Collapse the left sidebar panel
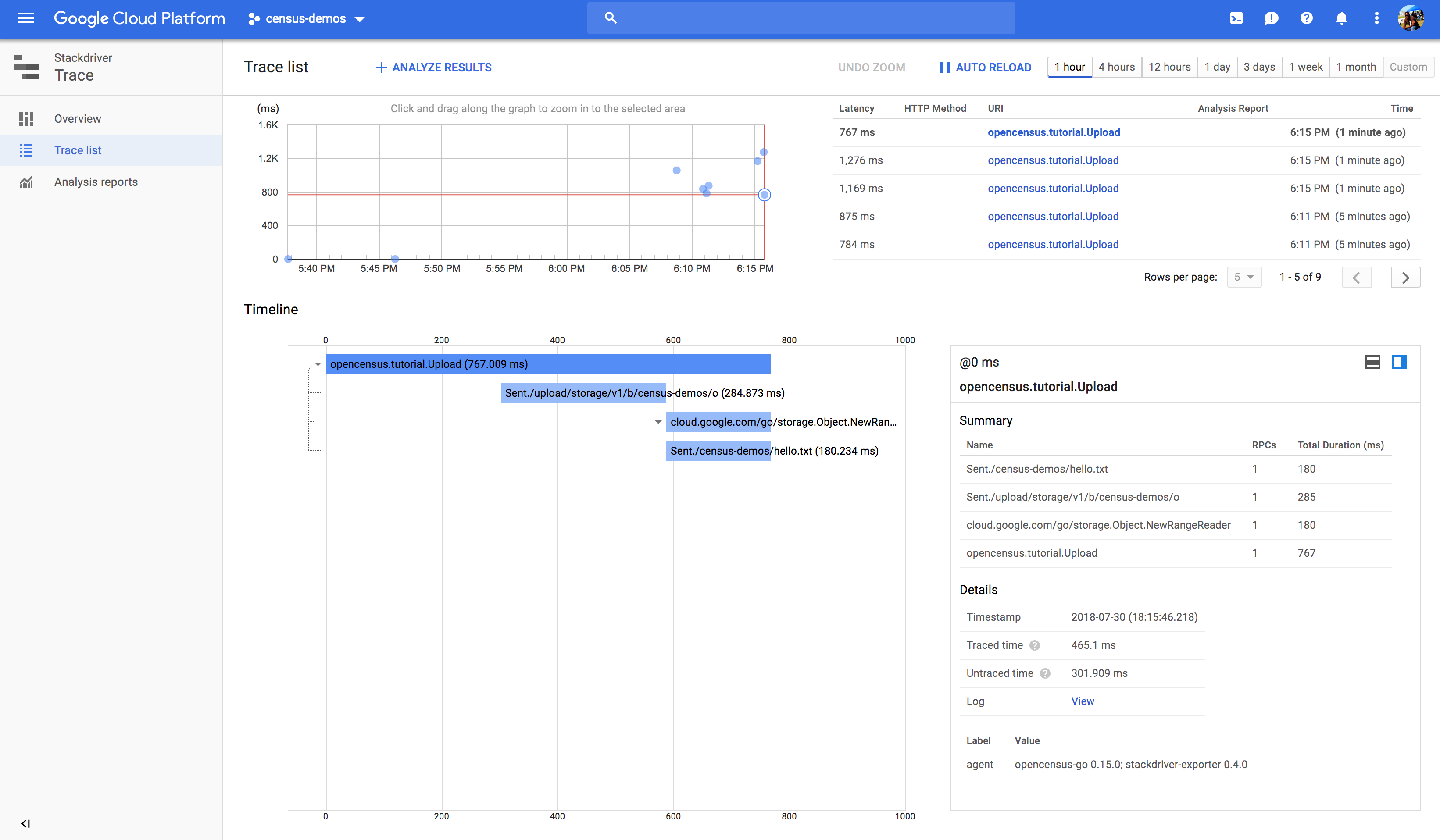This screenshot has width=1440, height=840. tap(25, 823)
